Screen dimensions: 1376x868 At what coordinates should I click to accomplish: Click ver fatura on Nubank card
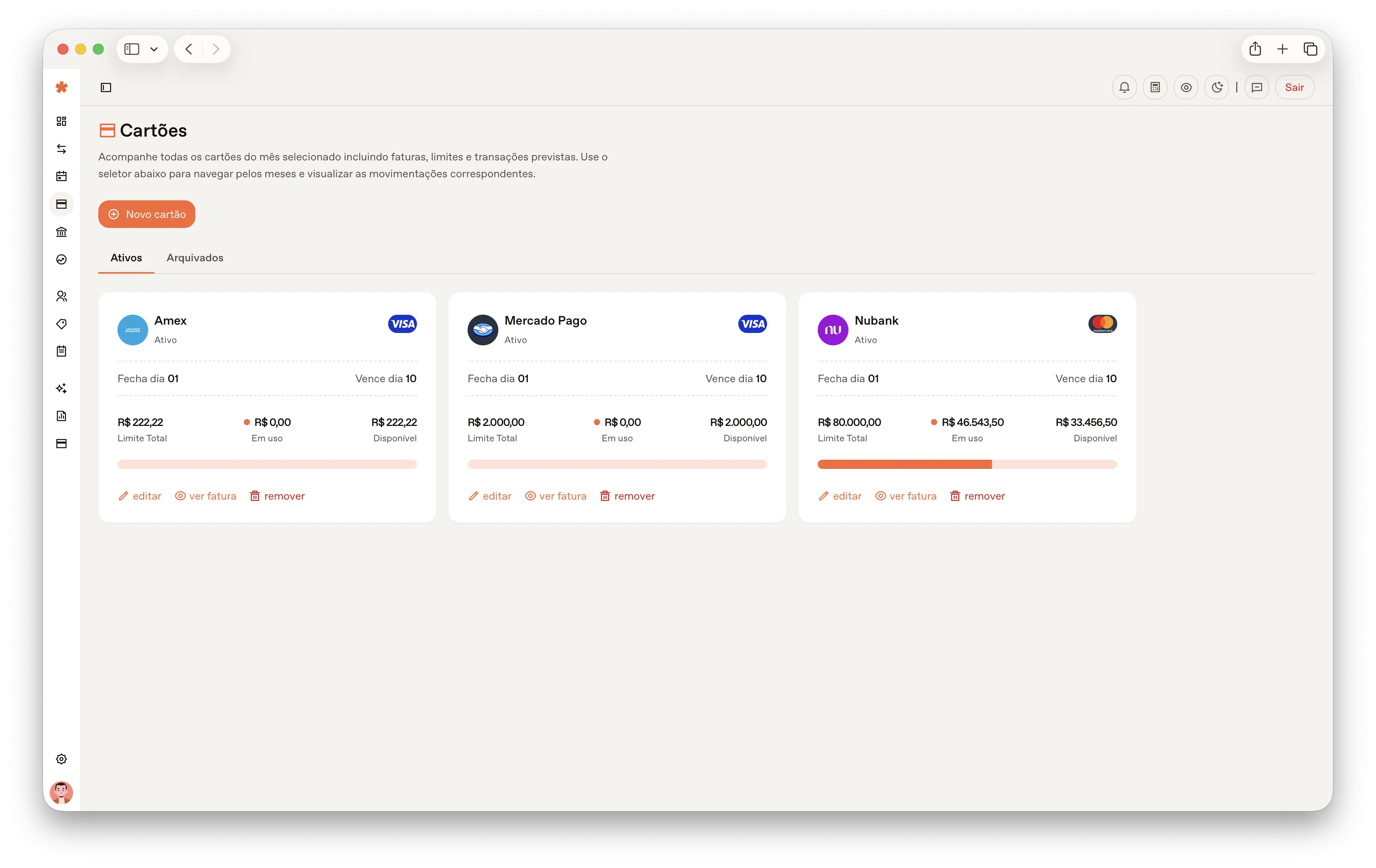coord(906,496)
